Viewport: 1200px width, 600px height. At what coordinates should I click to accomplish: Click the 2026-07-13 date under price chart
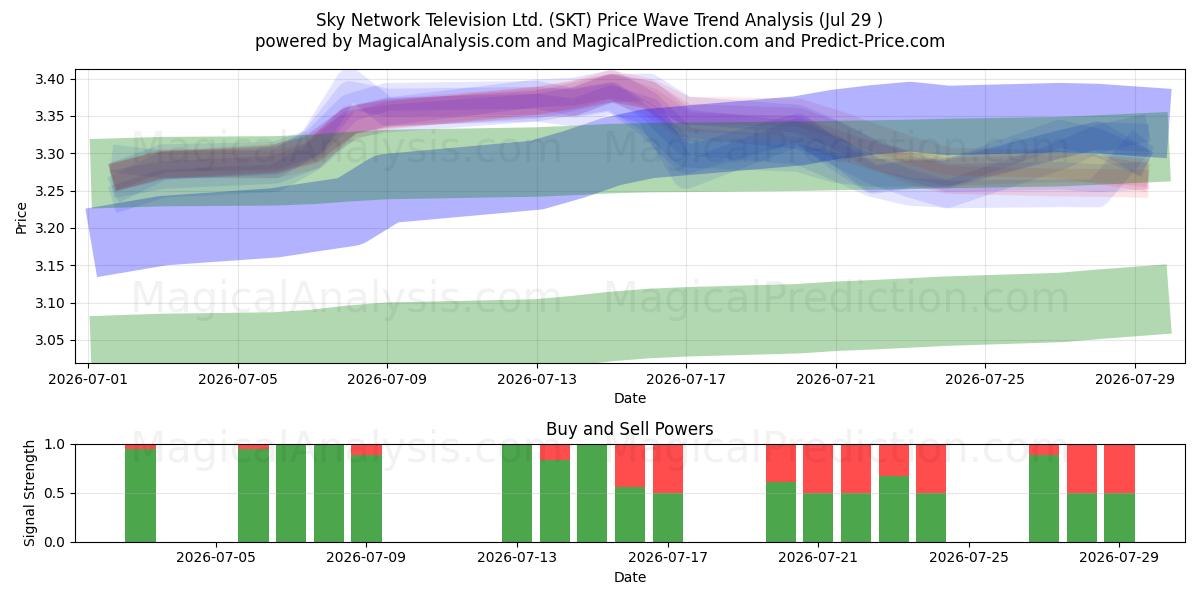point(537,379)
